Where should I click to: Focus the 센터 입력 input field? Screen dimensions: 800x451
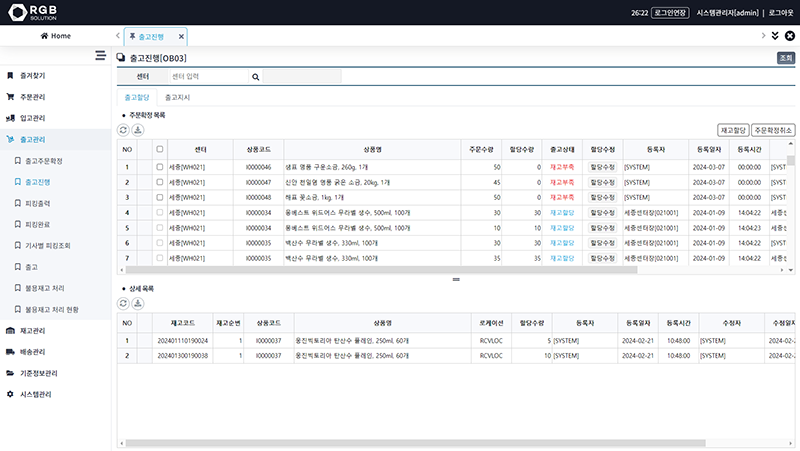(x=208, y=77)
